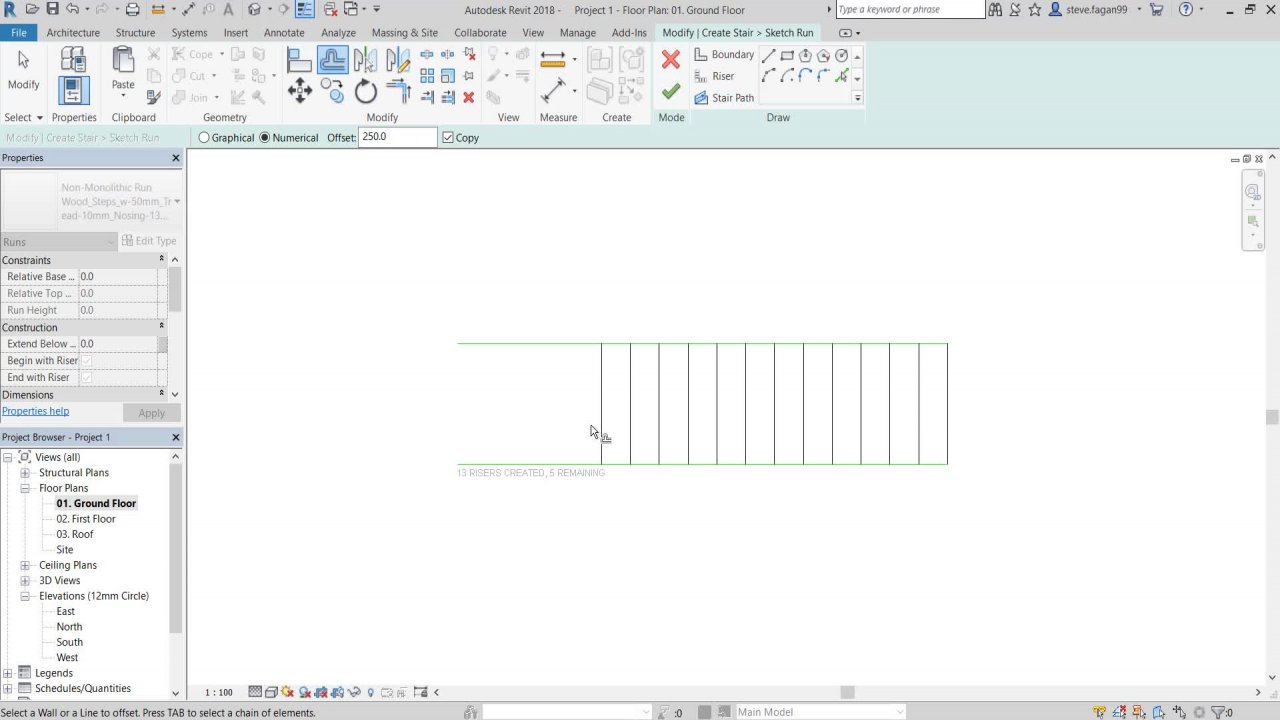This screenshot has width=1280, height=720.
Task: Click the Modify arrow tool
Action: click(23, 70)
